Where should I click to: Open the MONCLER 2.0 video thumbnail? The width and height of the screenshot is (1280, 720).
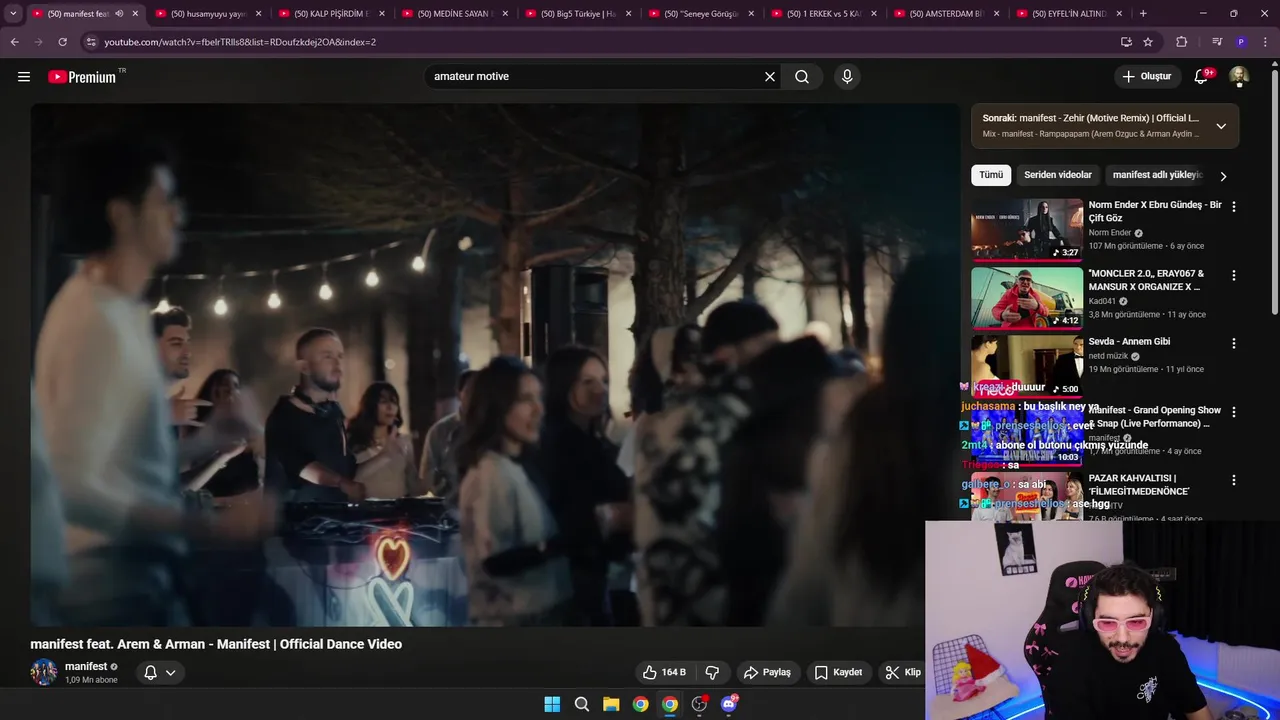pos(1027,297)
